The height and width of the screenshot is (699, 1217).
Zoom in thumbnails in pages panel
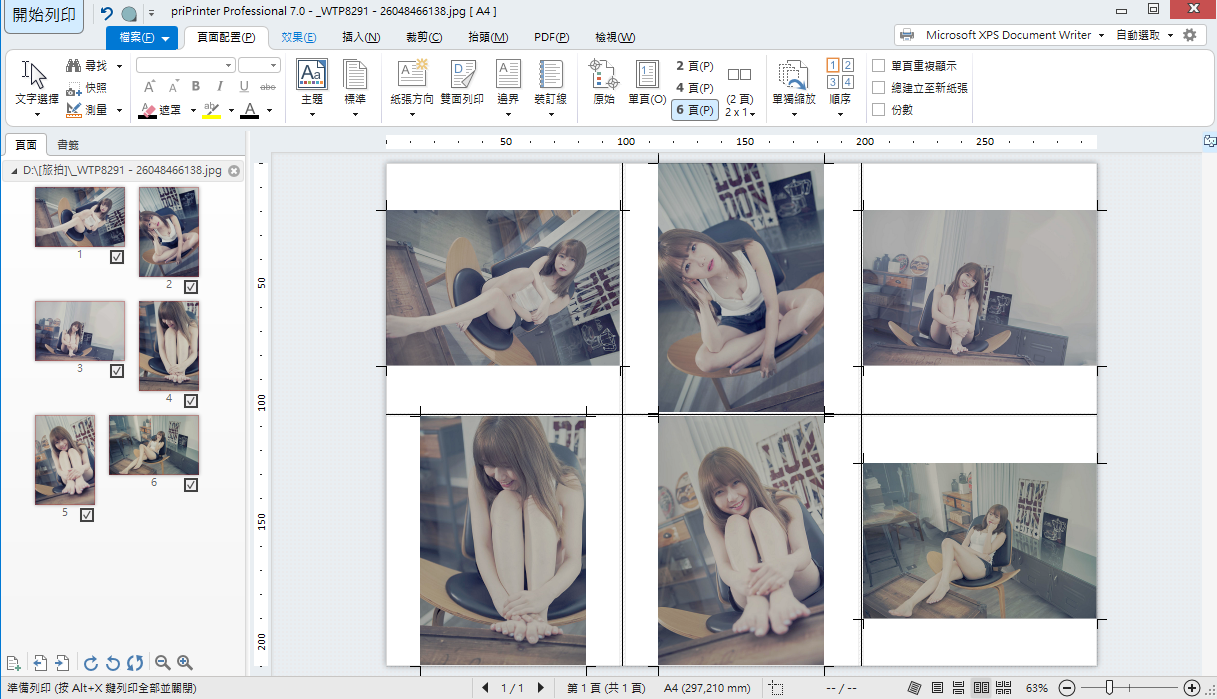[185, 663]
